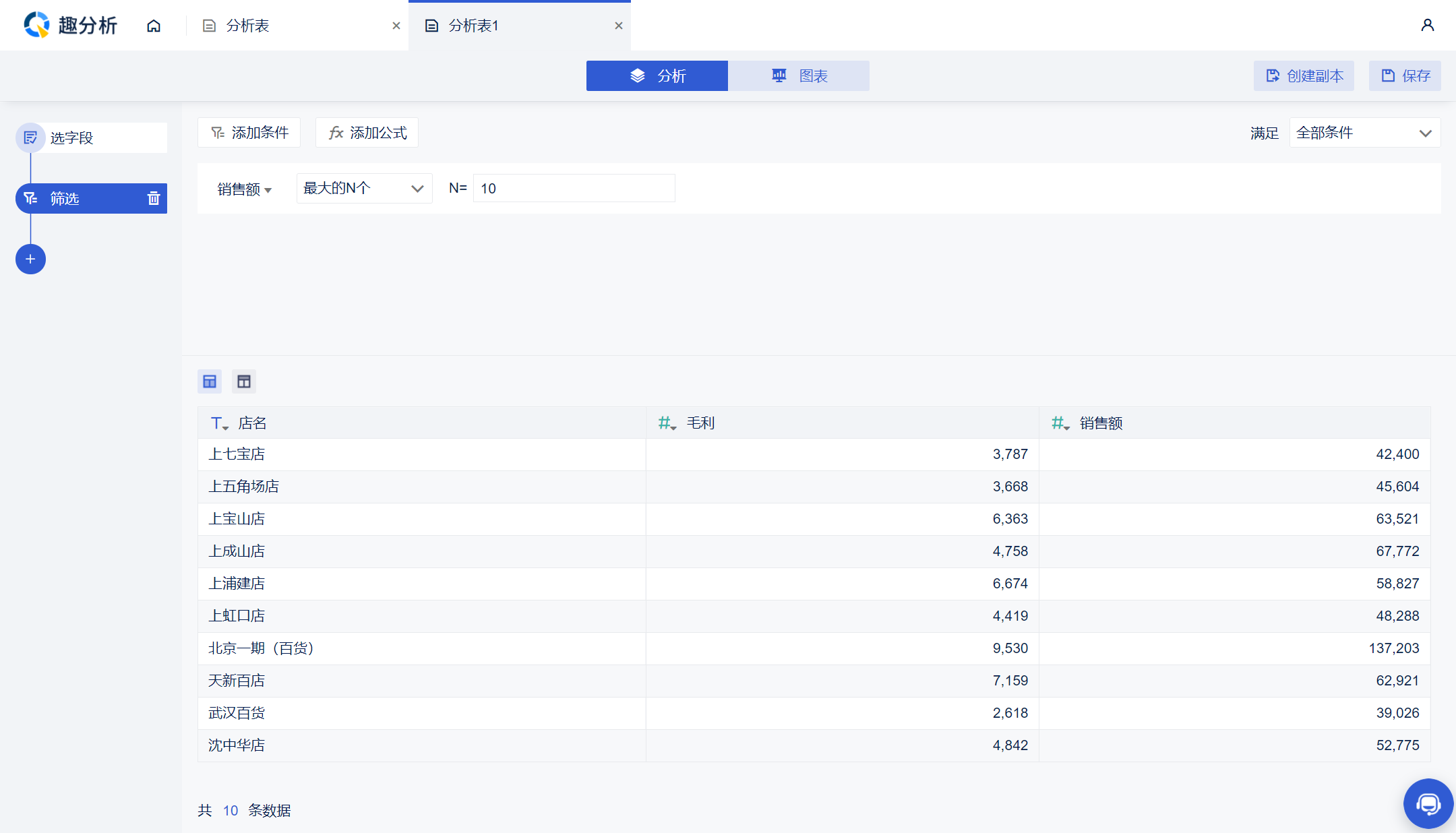Switch to second table layout view

point(244,381)
